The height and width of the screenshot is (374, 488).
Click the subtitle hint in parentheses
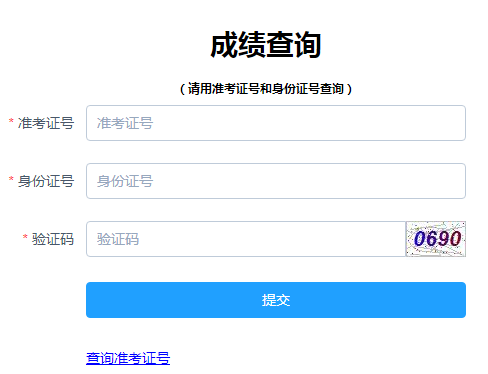266,89
